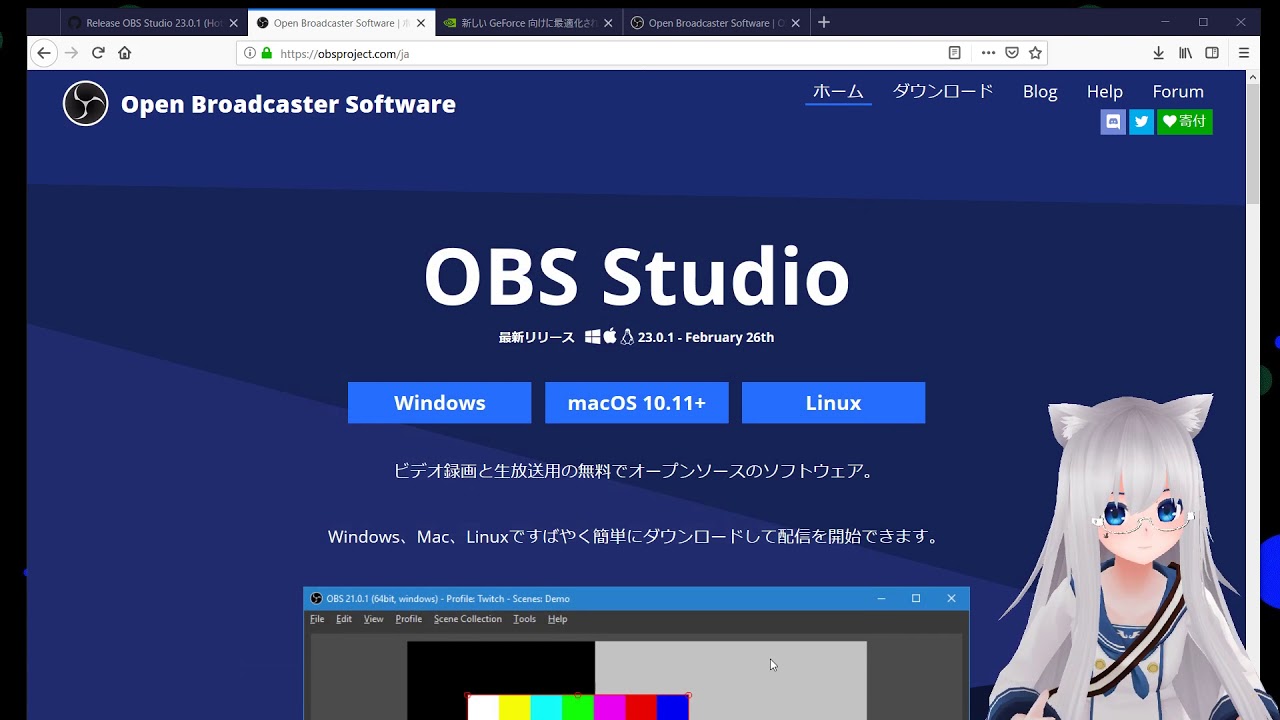Open page actions three-dot menu
The height and width of the screenshot is (720, 1280).
988,53
